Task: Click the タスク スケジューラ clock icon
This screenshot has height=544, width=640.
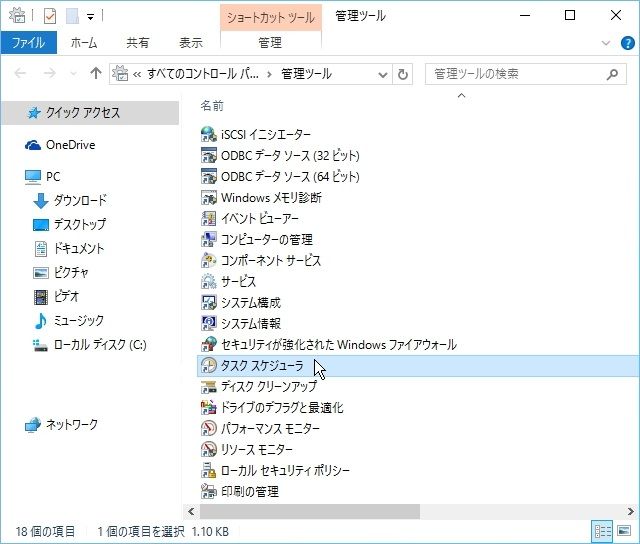Action: tap(209, 366)
